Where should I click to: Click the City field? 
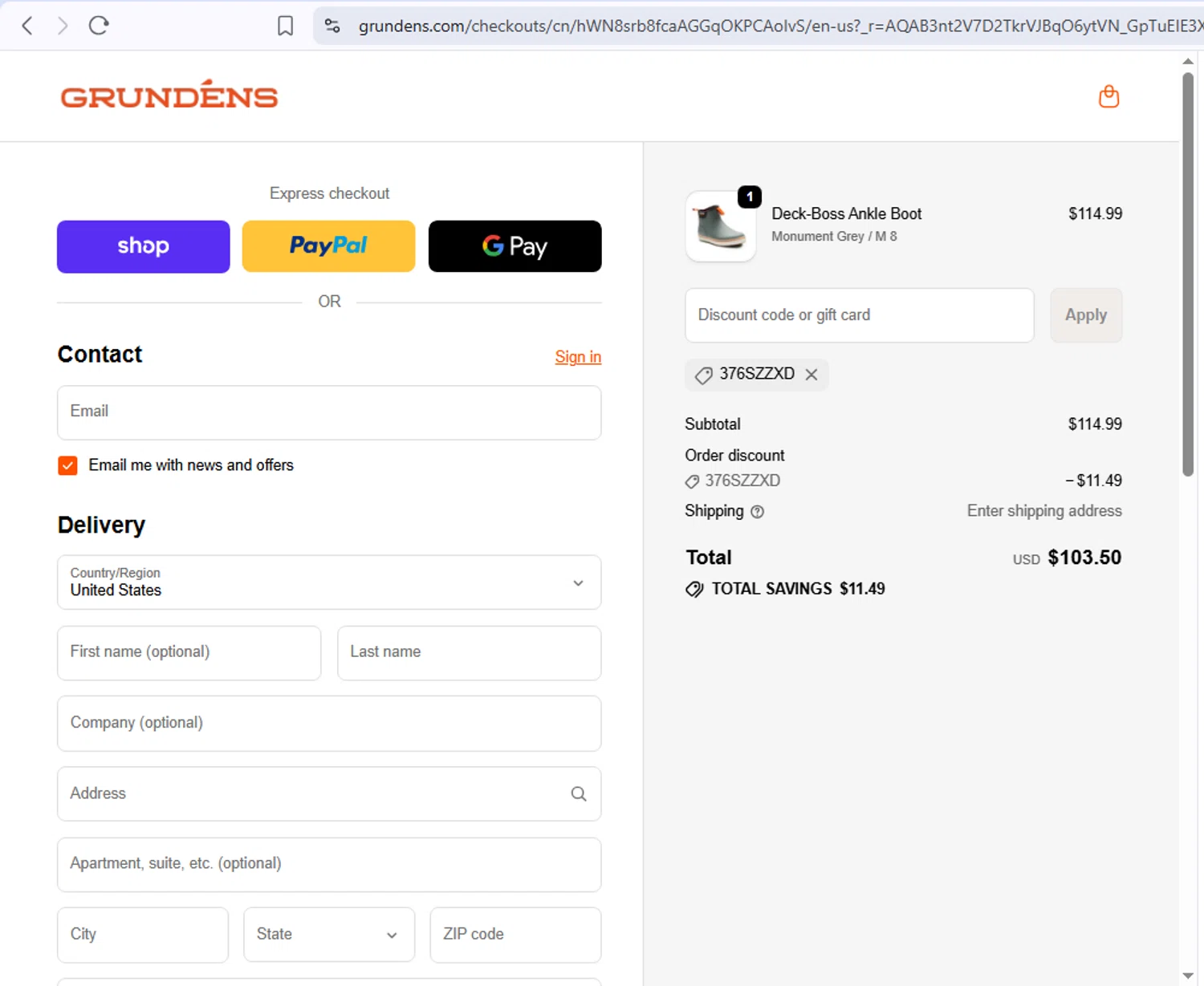[143, 935]
